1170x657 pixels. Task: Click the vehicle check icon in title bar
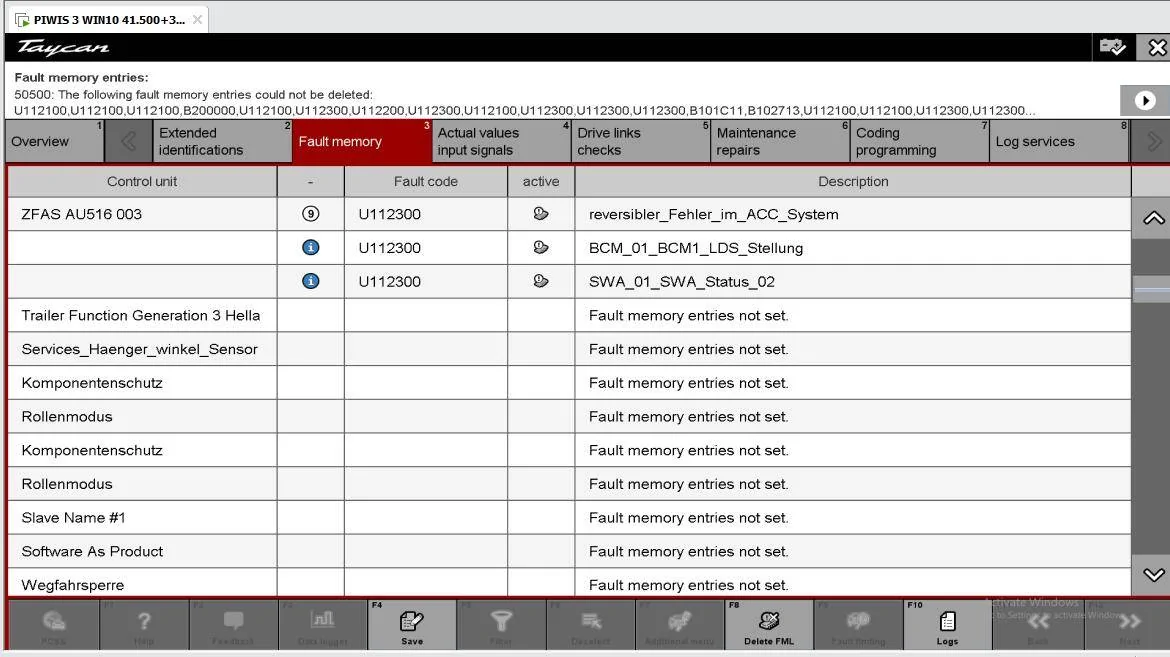1113,47
